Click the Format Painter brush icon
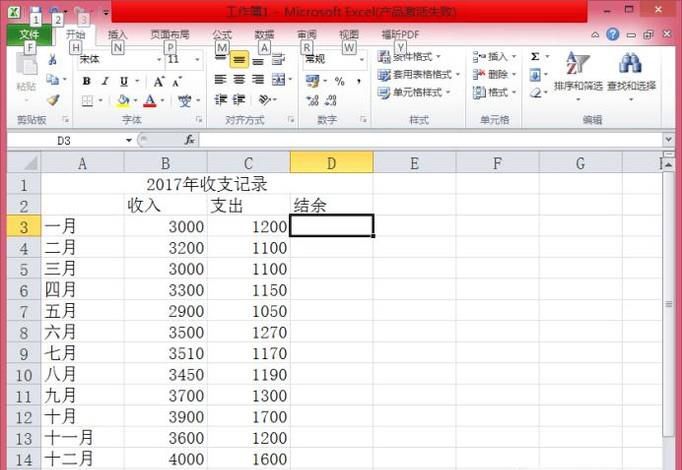The image size is (682, 470). point(53,100)
